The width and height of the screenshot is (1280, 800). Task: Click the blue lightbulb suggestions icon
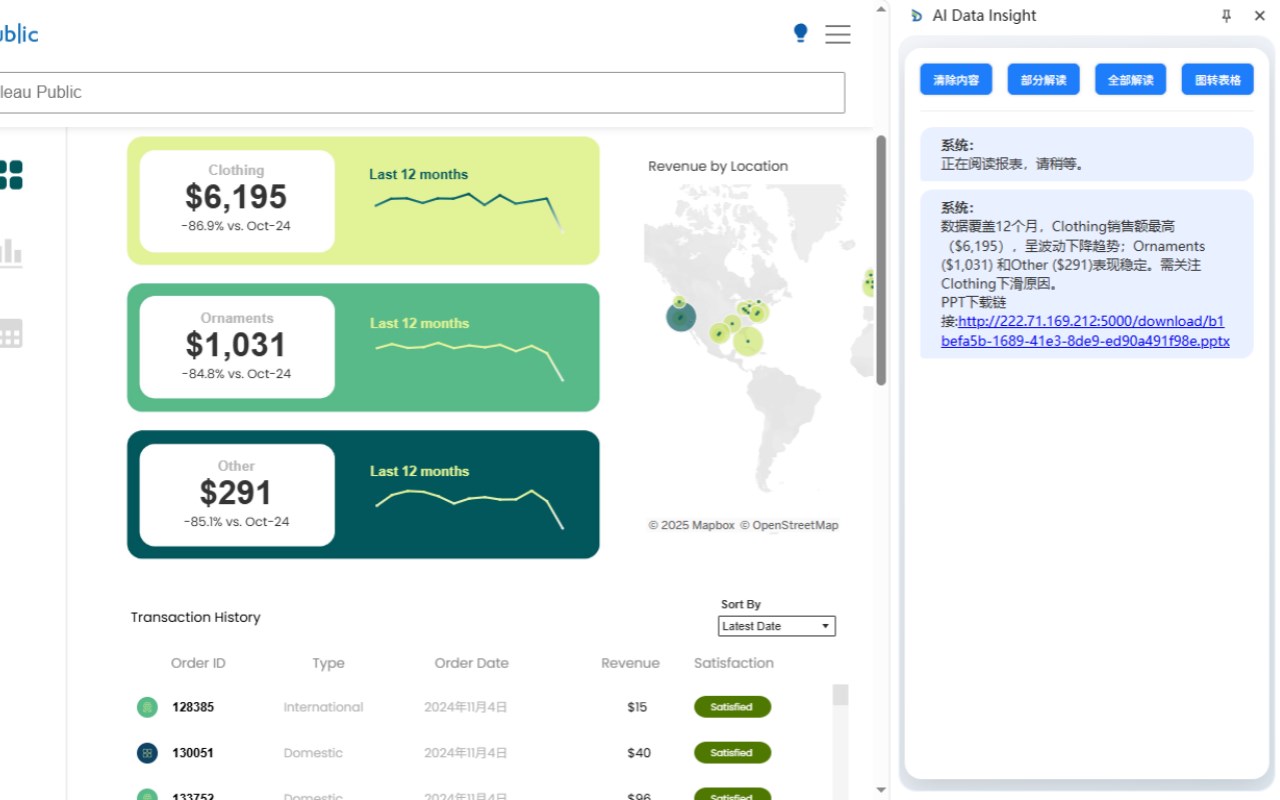tap(800, 33)
